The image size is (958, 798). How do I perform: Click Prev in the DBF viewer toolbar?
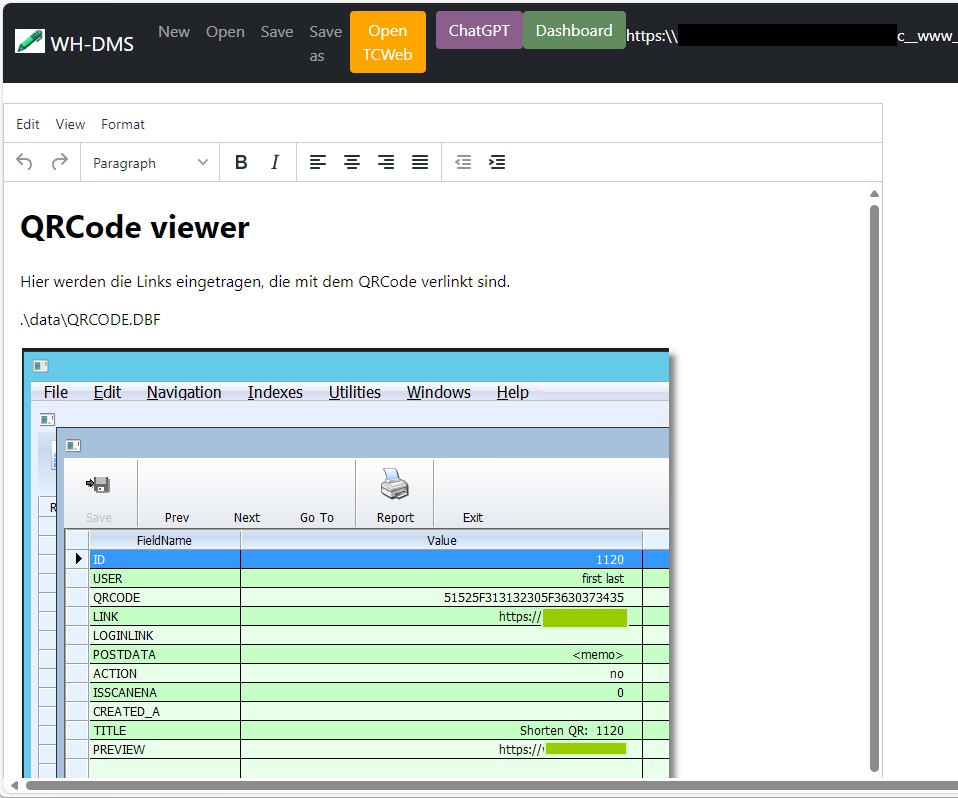177,518
